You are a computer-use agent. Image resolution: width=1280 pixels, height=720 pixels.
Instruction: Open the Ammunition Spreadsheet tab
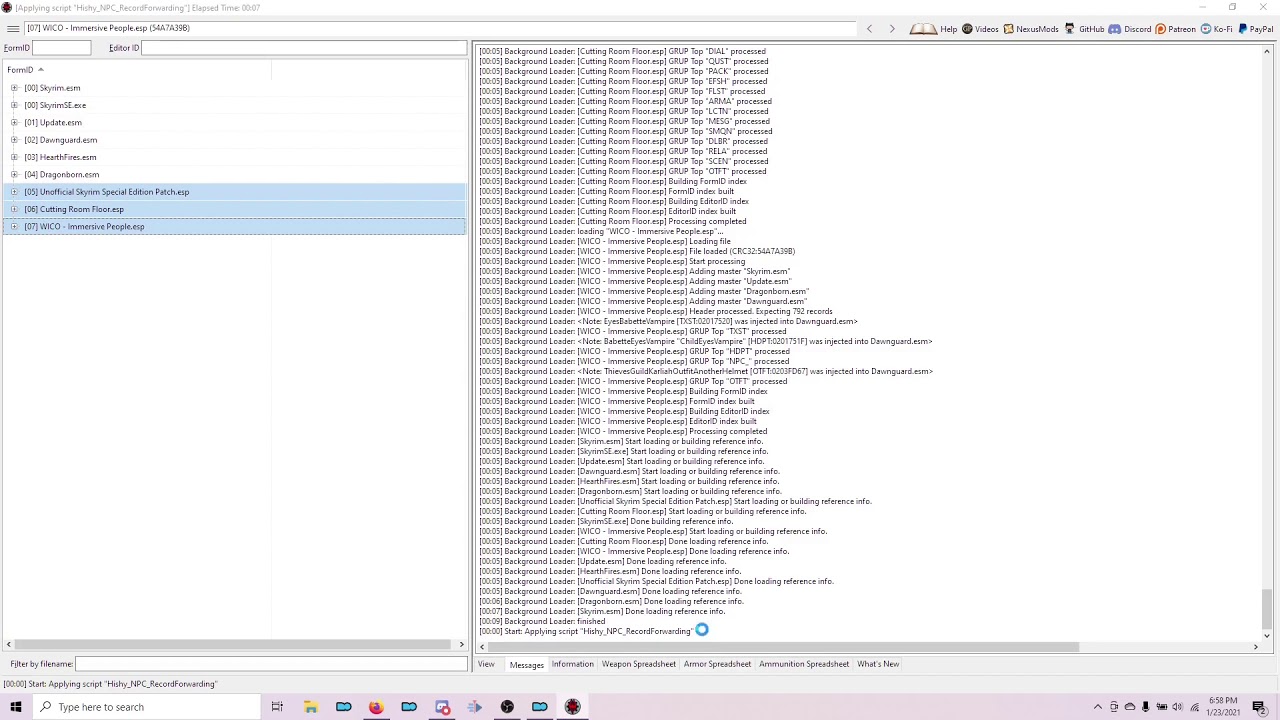[804, 664]
